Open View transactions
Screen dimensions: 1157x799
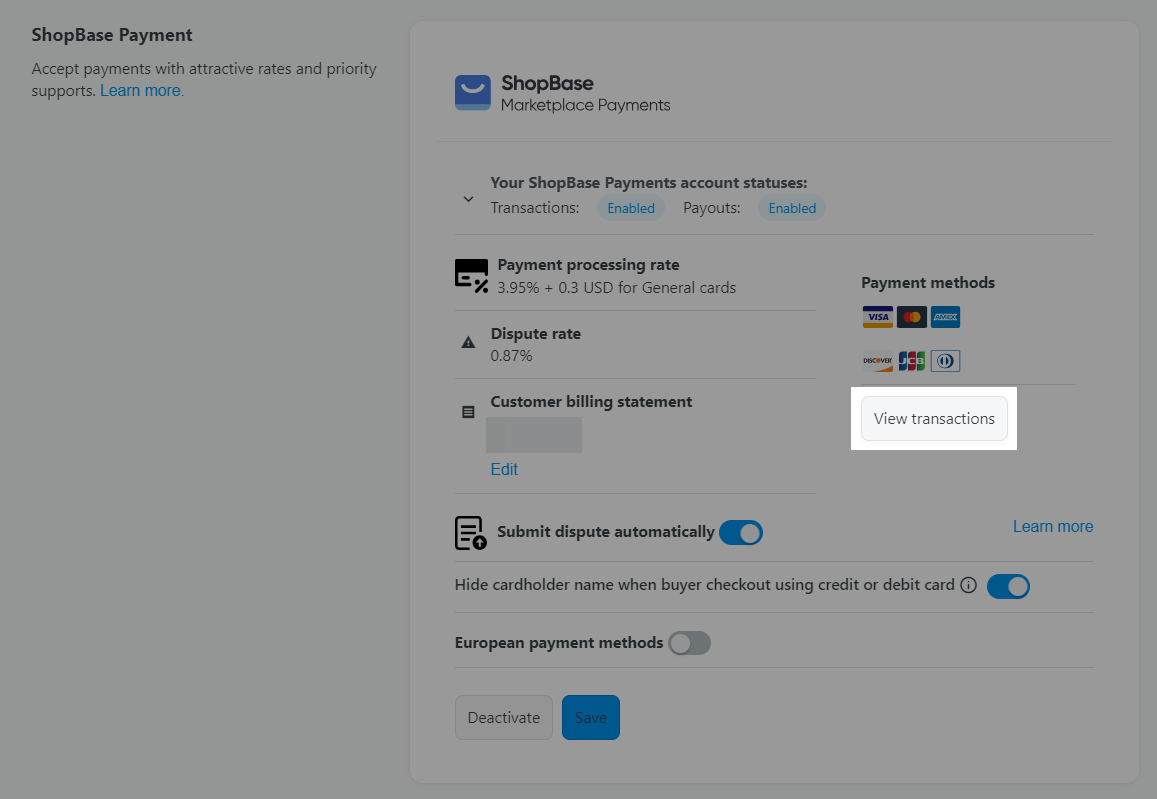pos(934,418)
